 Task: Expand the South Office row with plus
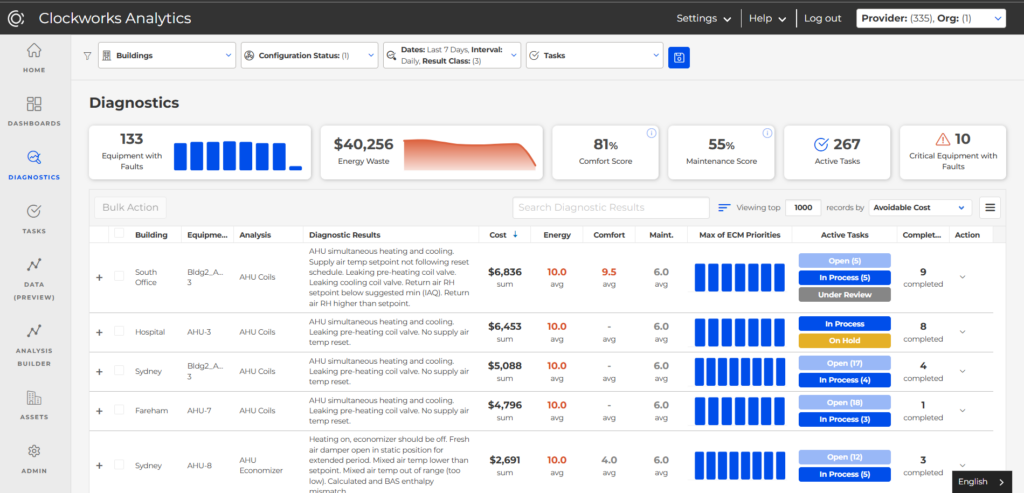99,278
